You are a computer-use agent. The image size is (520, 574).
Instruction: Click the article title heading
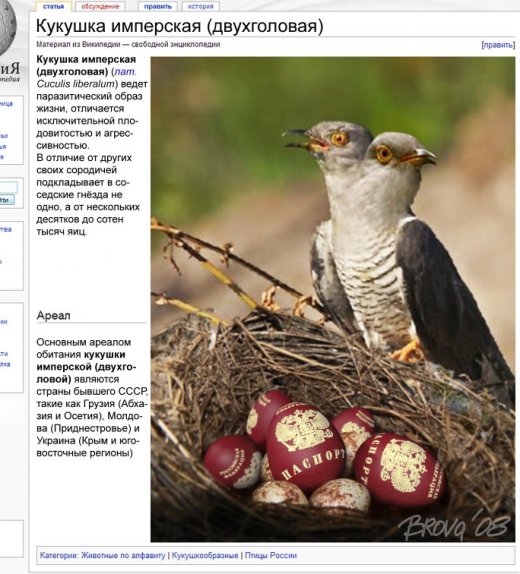tap(179, 26)
